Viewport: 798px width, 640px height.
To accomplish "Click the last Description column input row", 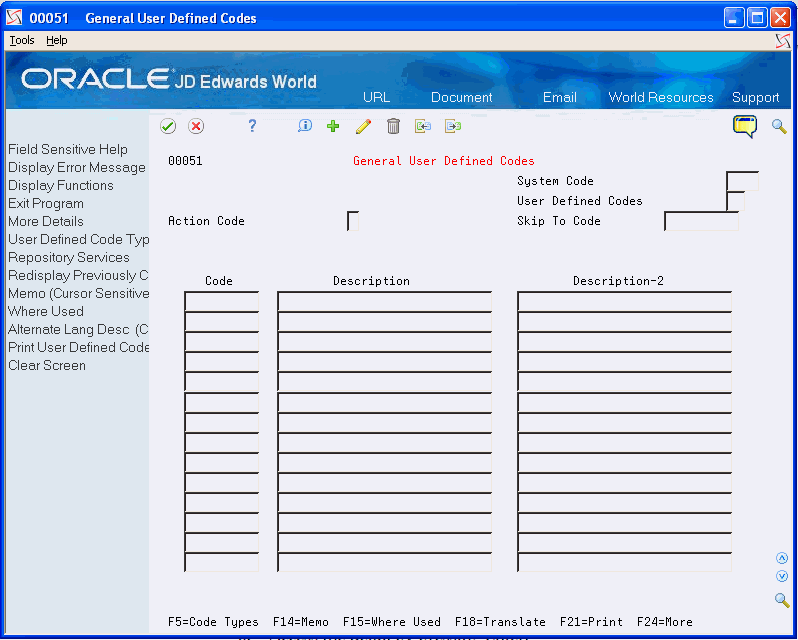I will click(384, 563).
